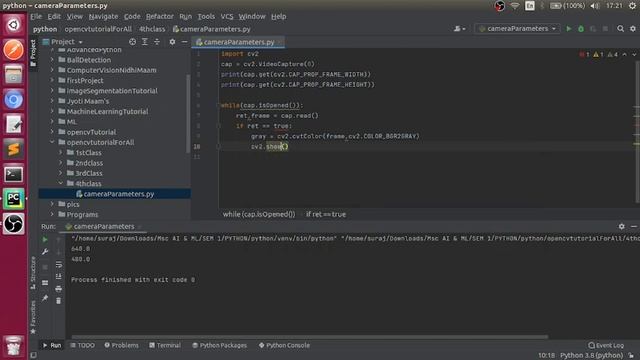Hide the Project tool window
640x360 pixels.
[184, 42]
